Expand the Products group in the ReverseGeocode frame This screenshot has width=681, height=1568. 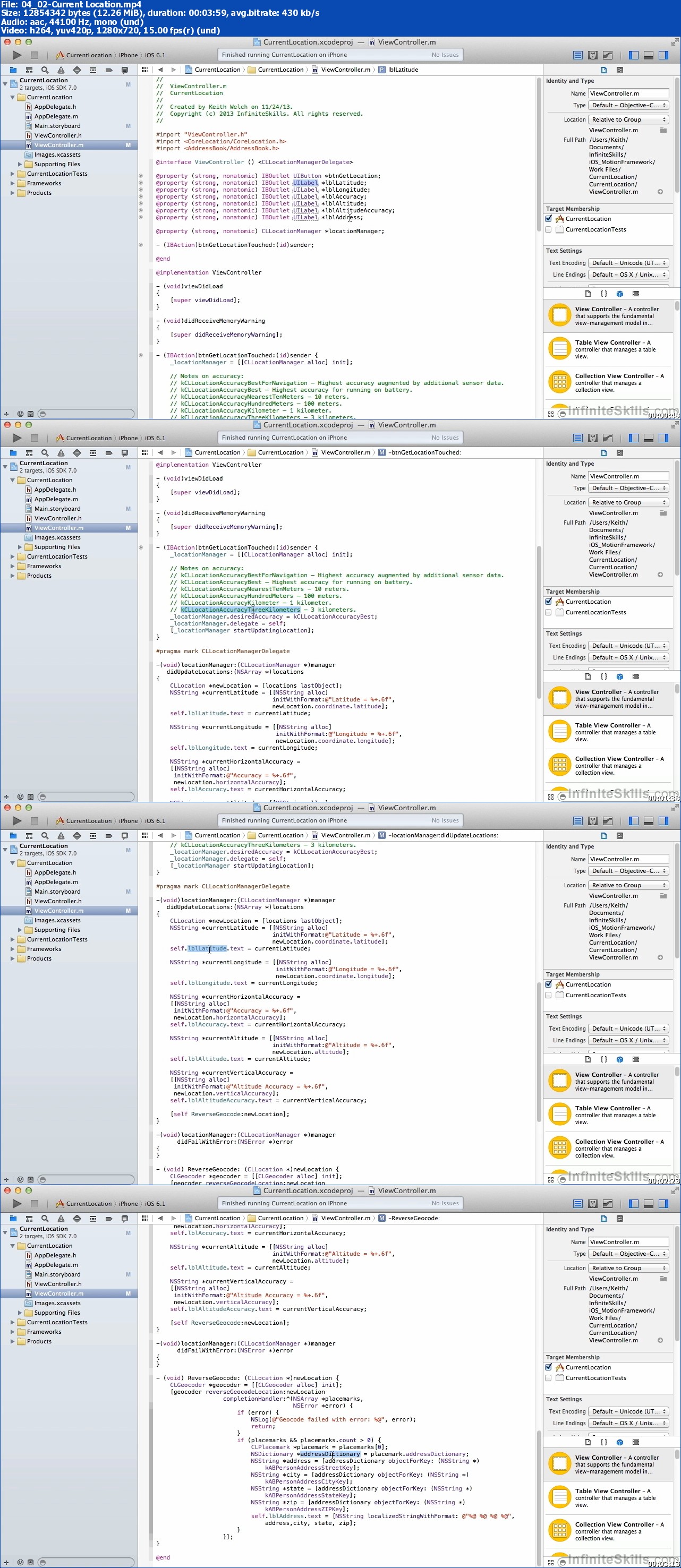pyautogui.click(x=12, y=1342)
